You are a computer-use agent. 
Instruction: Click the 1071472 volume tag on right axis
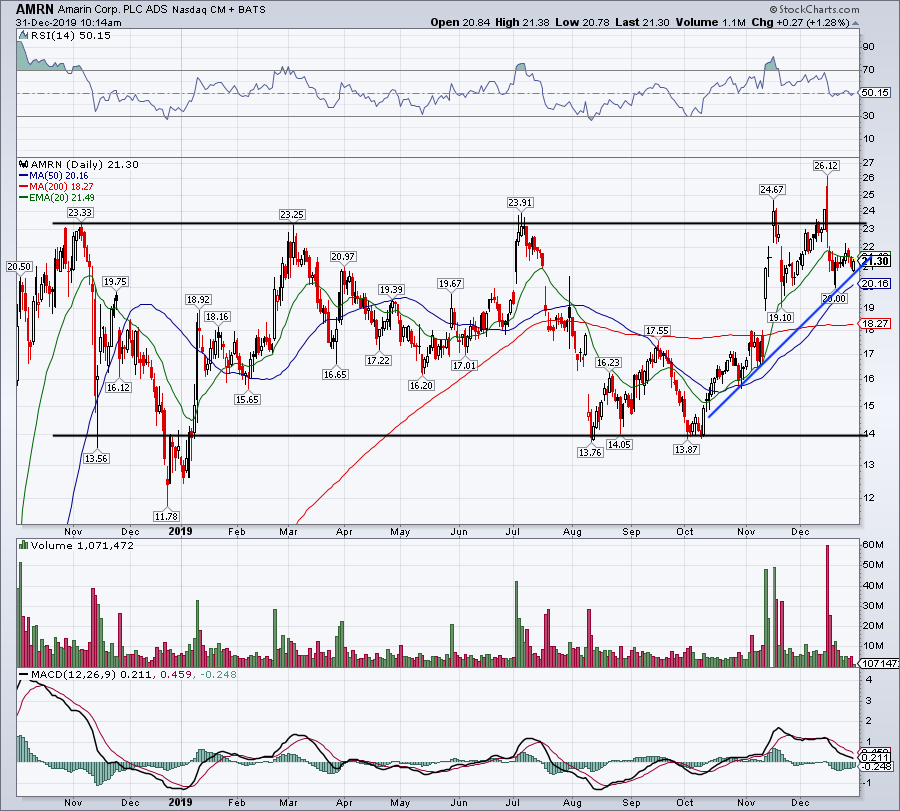879,663
